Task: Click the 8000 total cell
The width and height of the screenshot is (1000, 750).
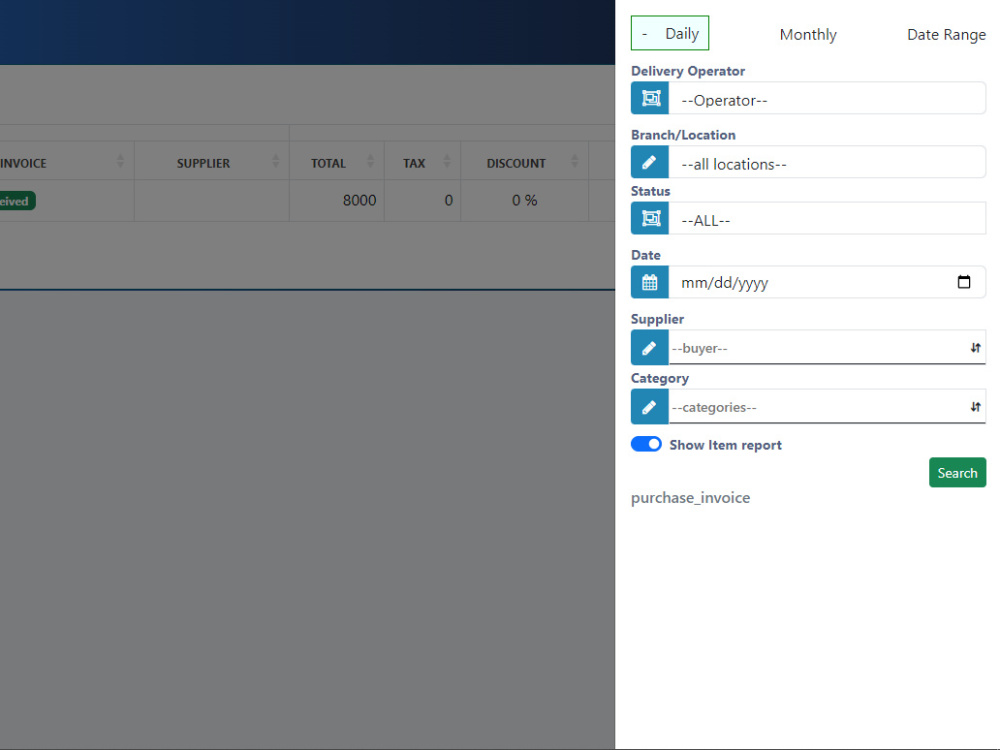Action: pyautogui.click(x=337, y=200)
